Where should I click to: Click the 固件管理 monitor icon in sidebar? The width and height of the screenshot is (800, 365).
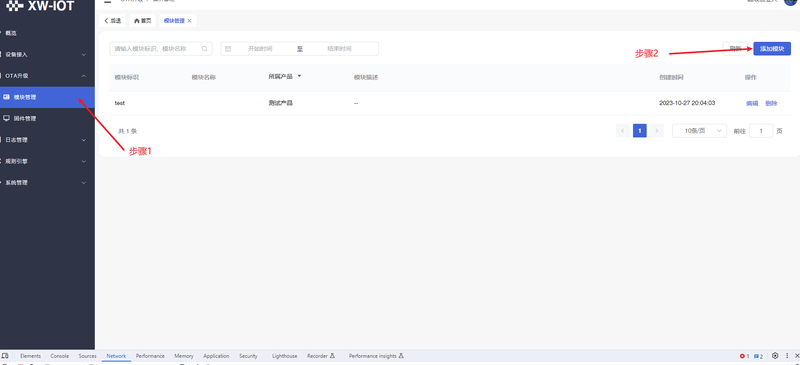pyautogui.click(x=7, y=118)
